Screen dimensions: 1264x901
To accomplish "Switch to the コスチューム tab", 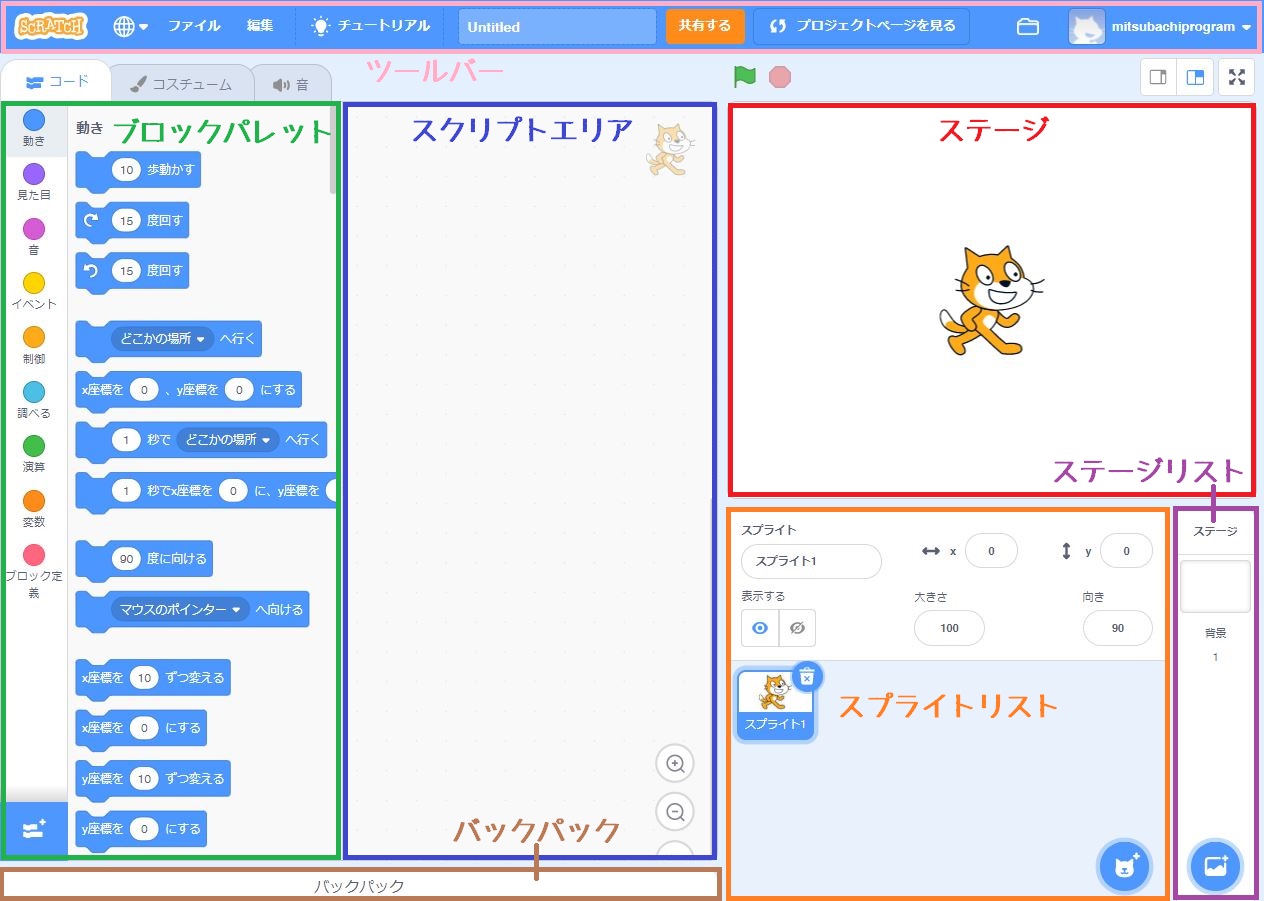I will point(181,84).
